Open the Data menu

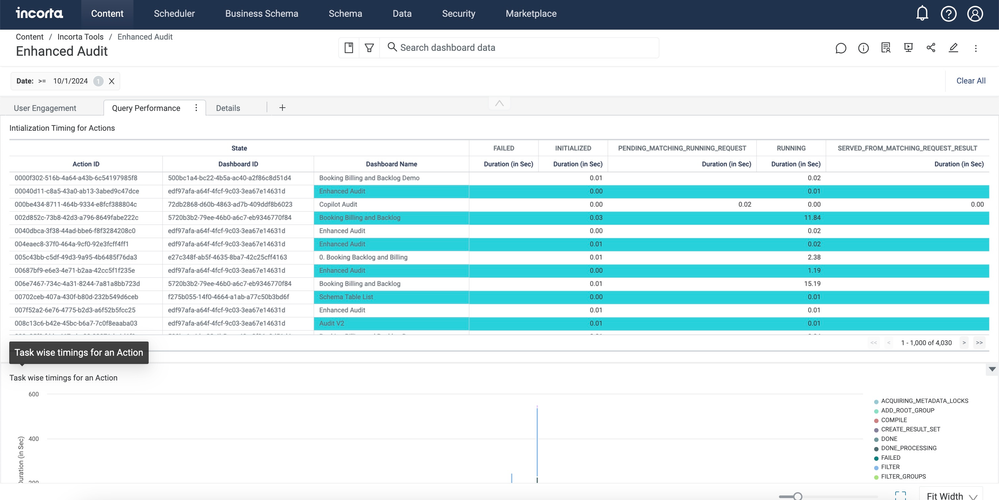(402, 13)
